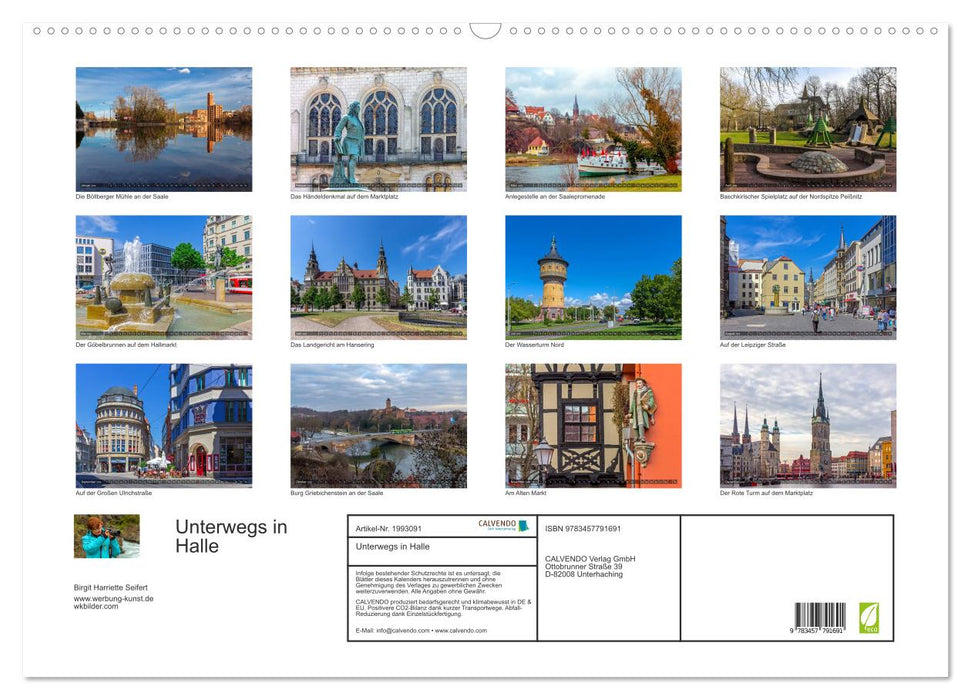This screenshot has width=971, height=700.
Task: Select the Saalepromenade boat landing image
Action: point(593,128)
